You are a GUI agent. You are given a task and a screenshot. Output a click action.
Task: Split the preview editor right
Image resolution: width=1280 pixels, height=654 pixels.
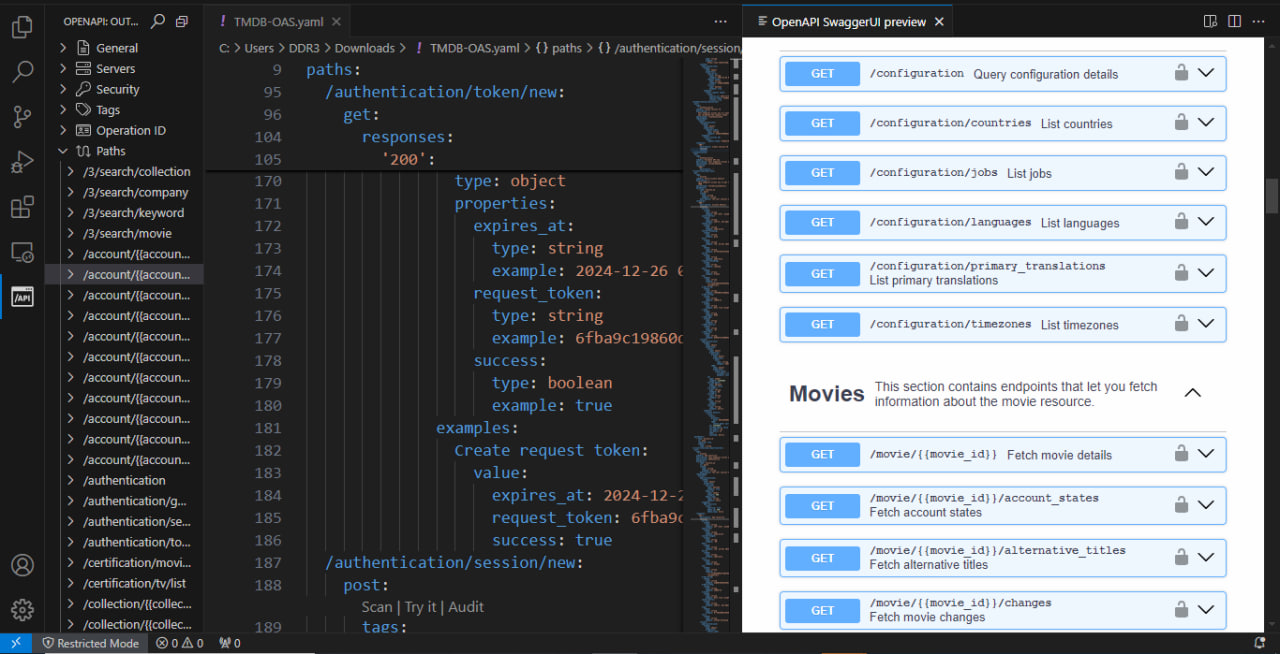coord(1235,21)
